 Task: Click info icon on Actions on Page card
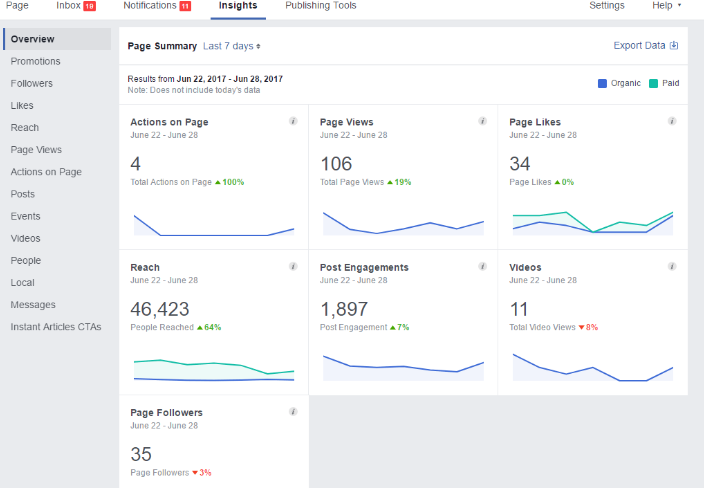(293, 121)
